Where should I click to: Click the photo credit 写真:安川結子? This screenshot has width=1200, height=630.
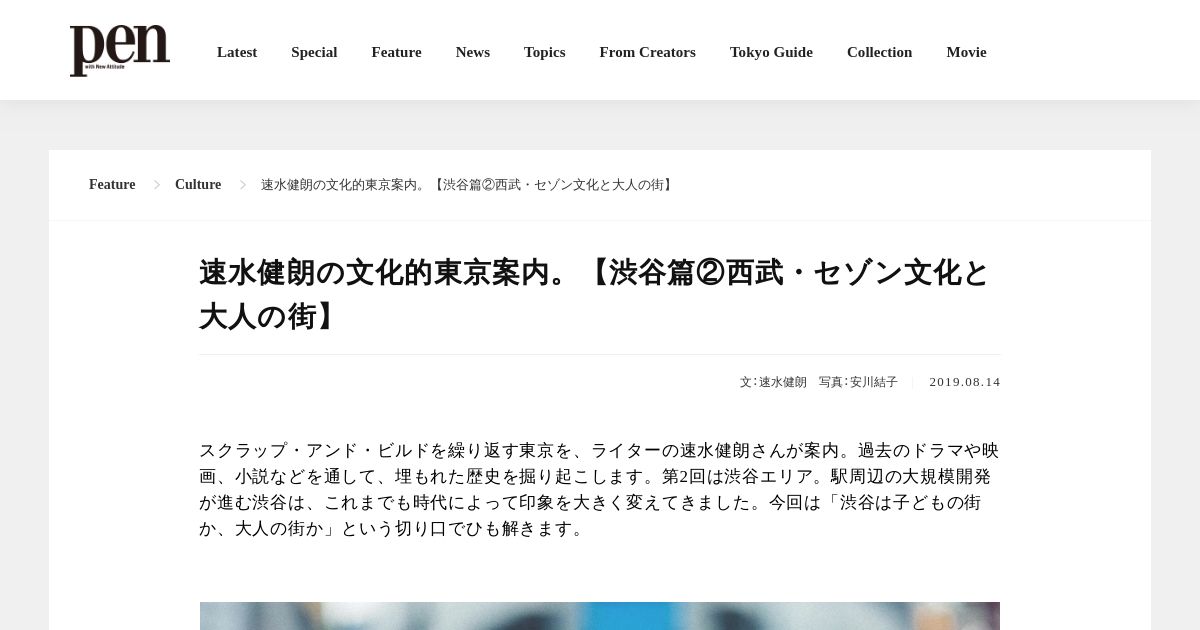pos(858,382)
